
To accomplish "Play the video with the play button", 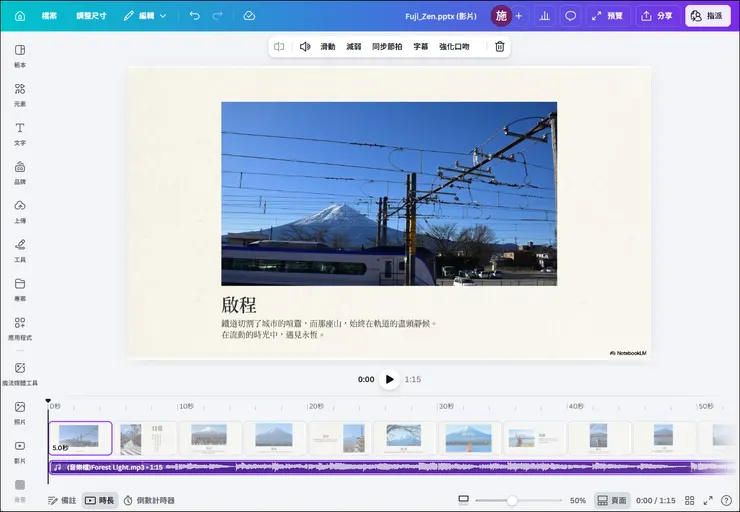I will 389,379.
